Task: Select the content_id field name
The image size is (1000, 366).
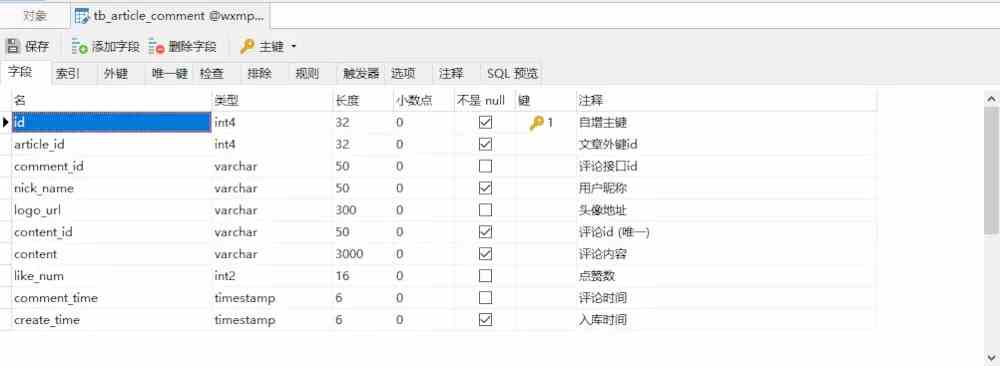Action: pos(43,232)
